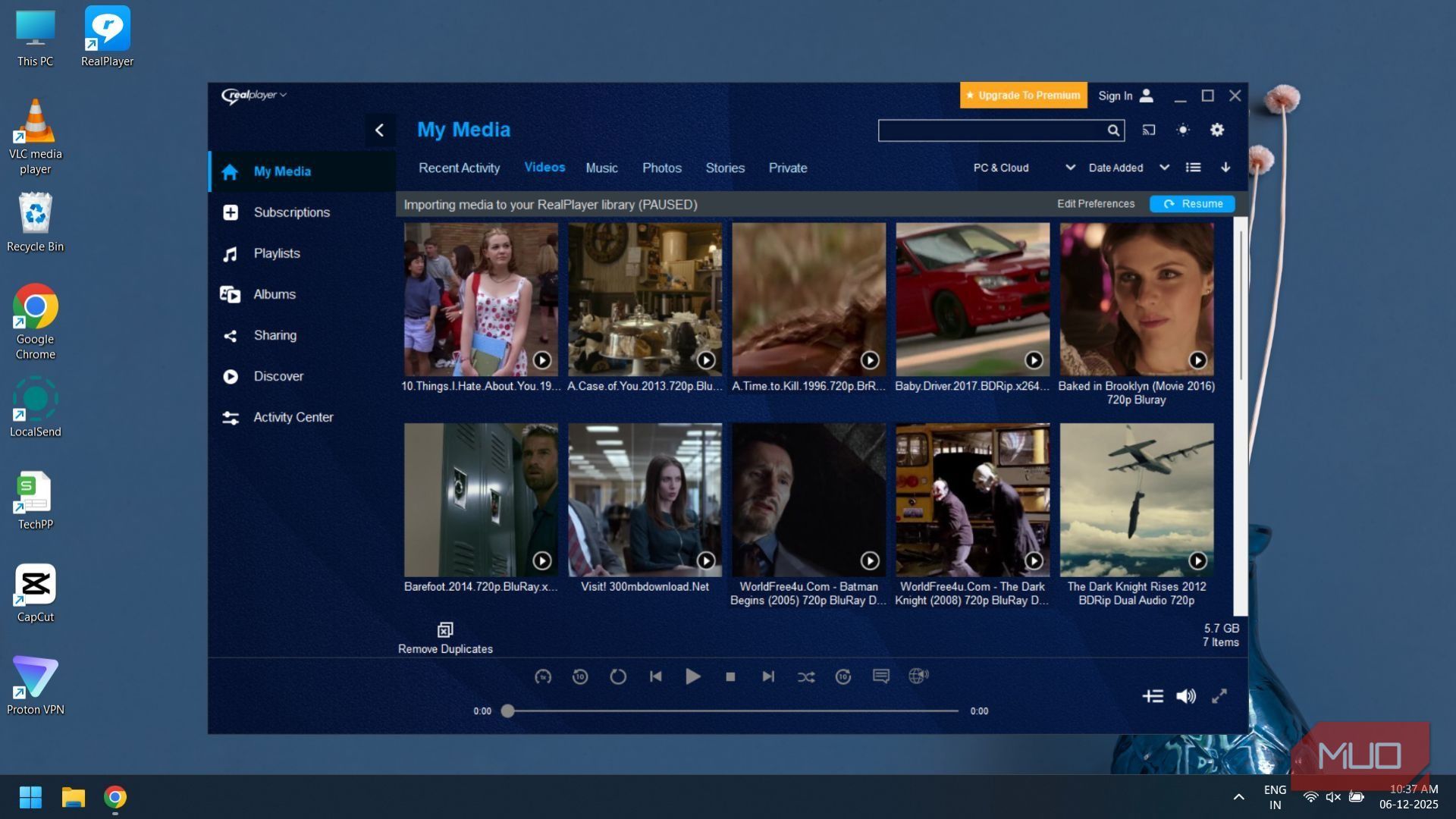Click the playback speed icon
The width and height of the screenshot is (1456, 819).
tap(543, 676)
